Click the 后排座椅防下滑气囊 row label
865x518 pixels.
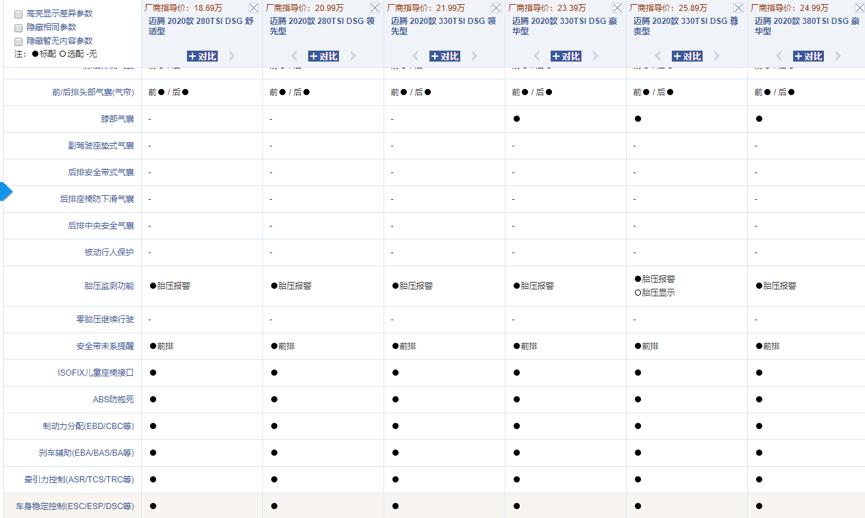click(97, 199)
